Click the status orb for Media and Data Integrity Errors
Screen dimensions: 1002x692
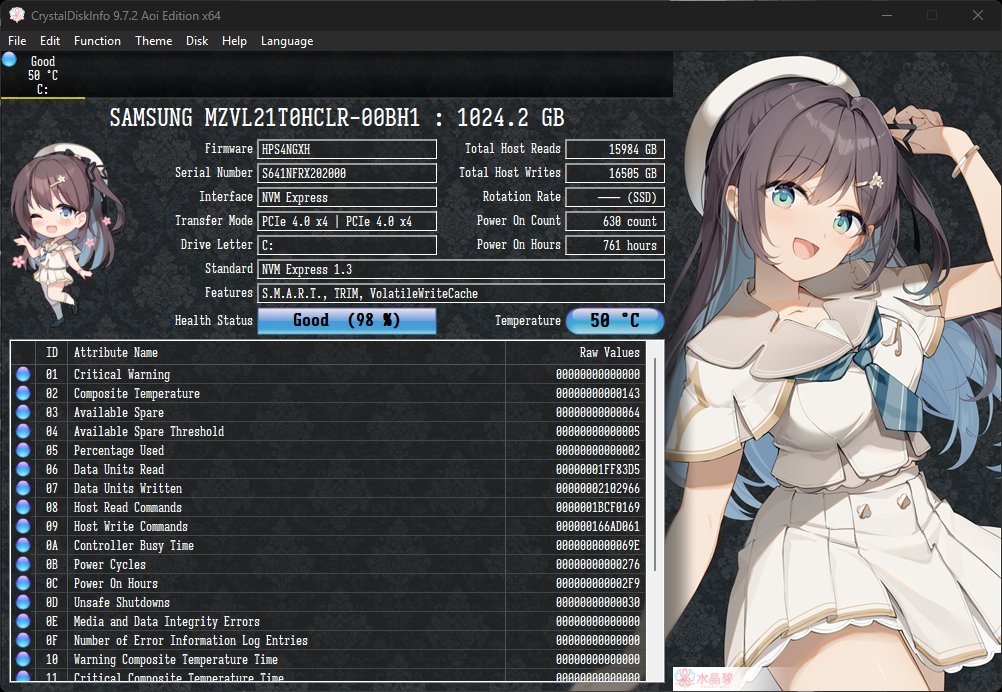pos(23,621)
